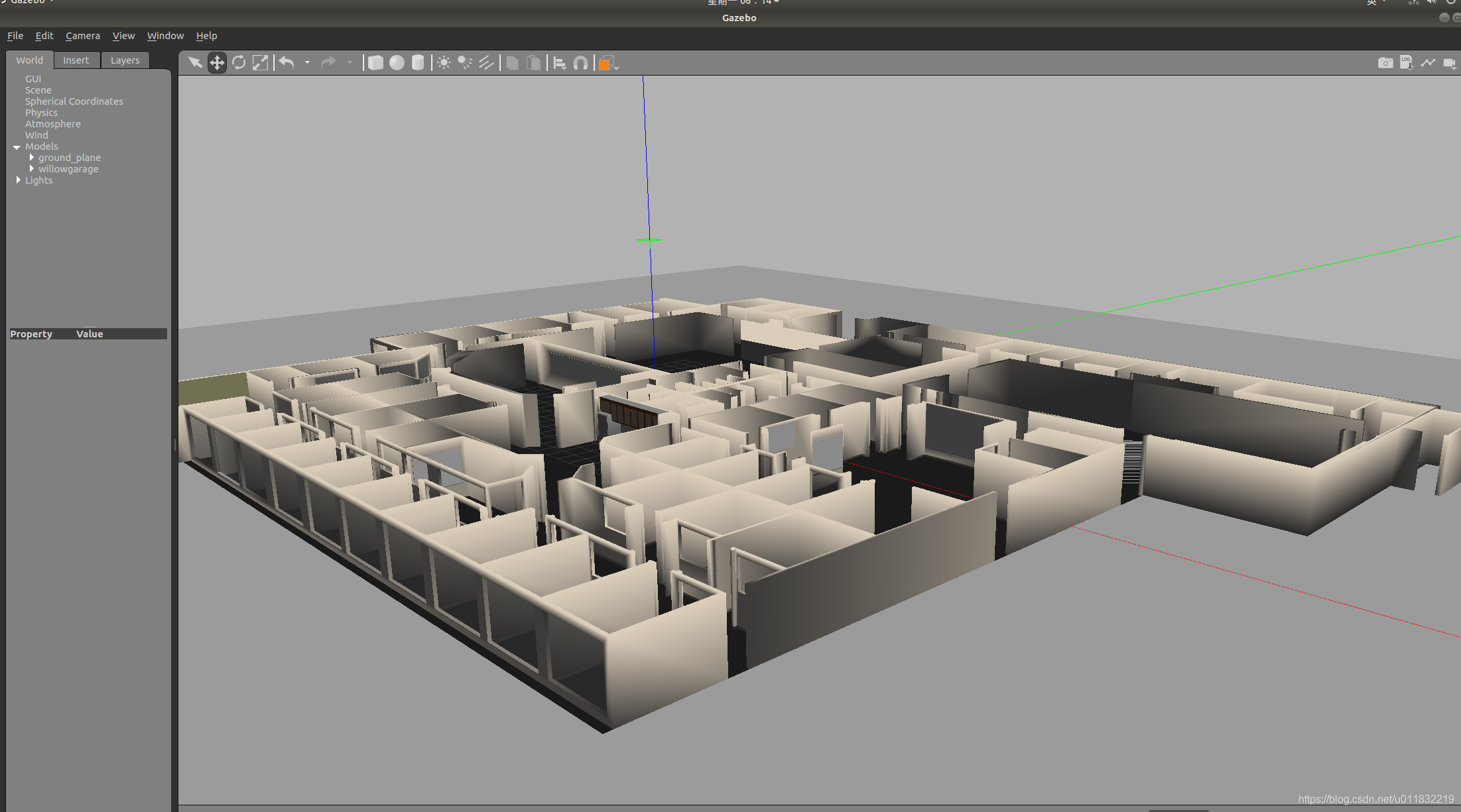Click the Value column header
The height and width of the screenshot is (812, 1461).
(90, 334)
